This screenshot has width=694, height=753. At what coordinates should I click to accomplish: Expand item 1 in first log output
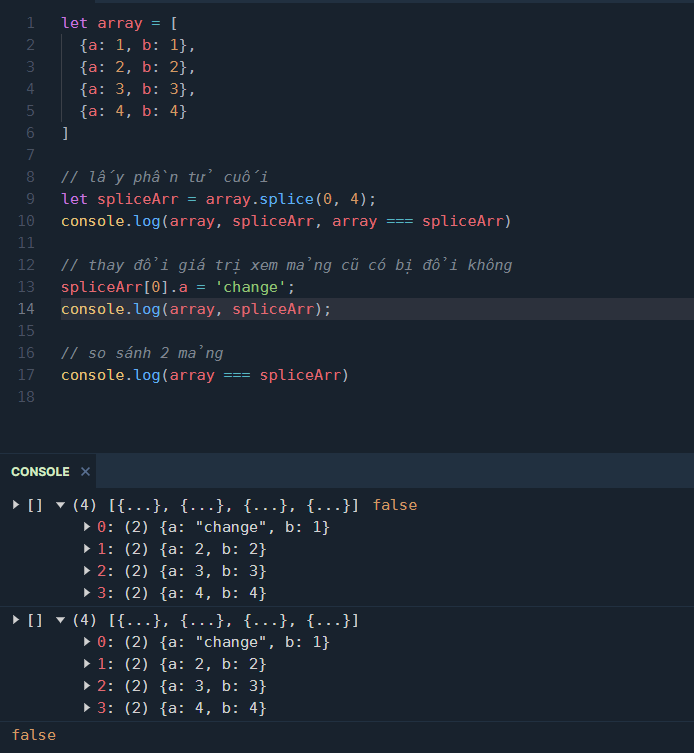(87, 549)
